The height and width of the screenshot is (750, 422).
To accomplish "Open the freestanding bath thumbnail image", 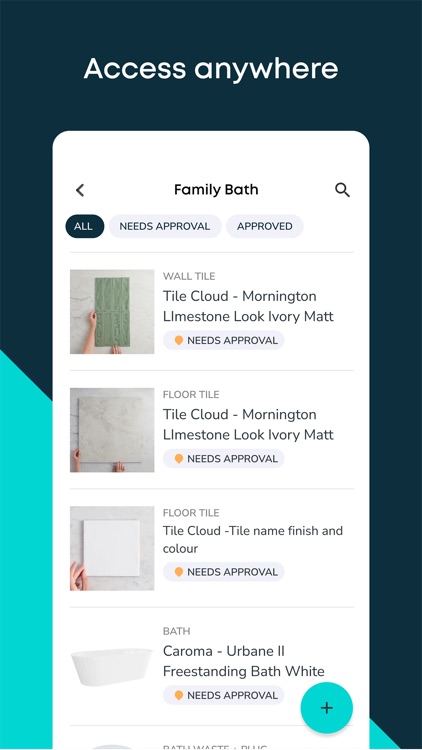I will point(112,667).
